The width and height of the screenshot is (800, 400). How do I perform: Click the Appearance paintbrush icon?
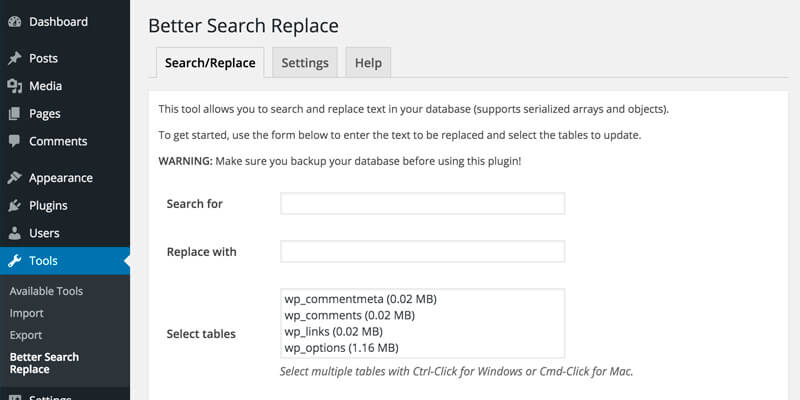click(x=14, y=178)
